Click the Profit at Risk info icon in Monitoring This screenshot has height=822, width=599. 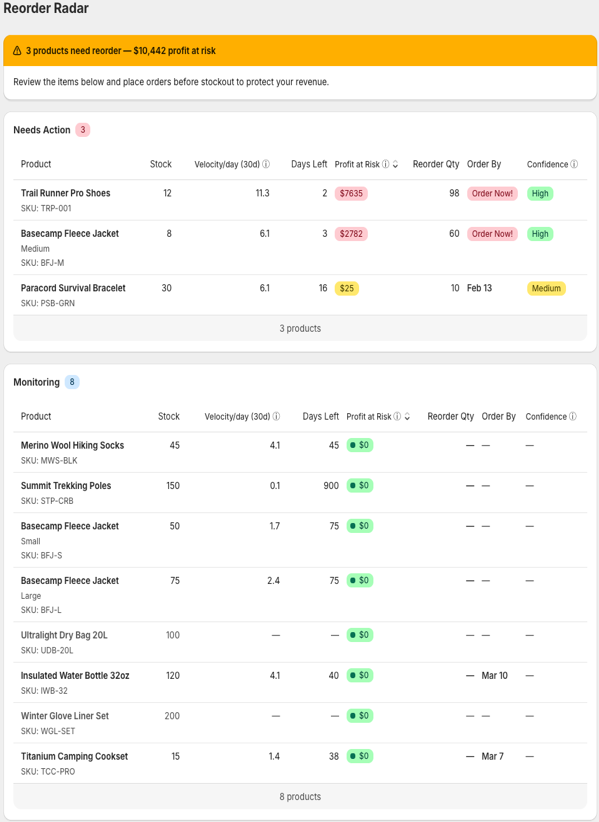(x=396, y=416)
